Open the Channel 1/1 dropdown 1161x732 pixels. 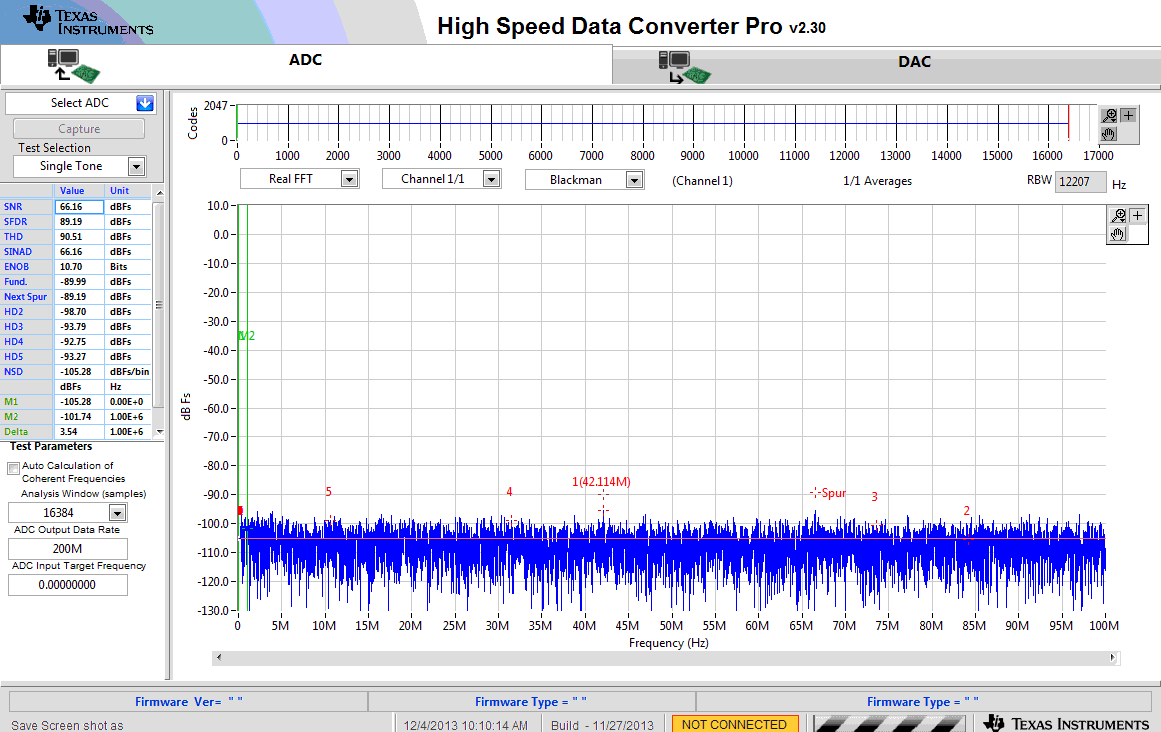tap(492, 179)
